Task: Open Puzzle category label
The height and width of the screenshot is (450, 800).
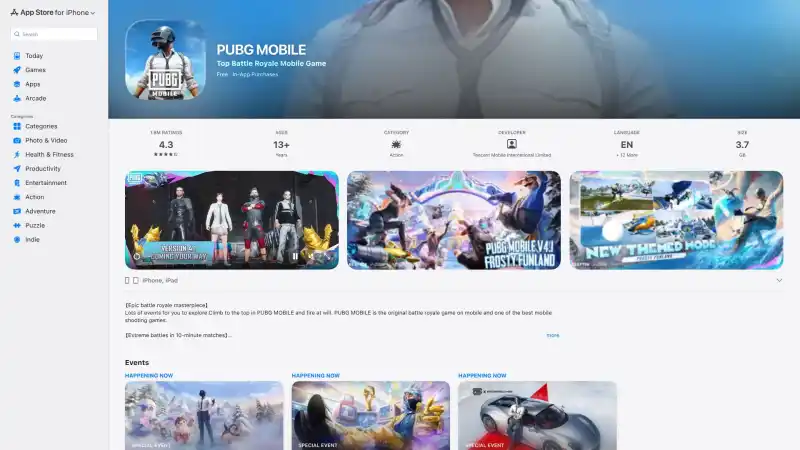Action: pos(35,225)
